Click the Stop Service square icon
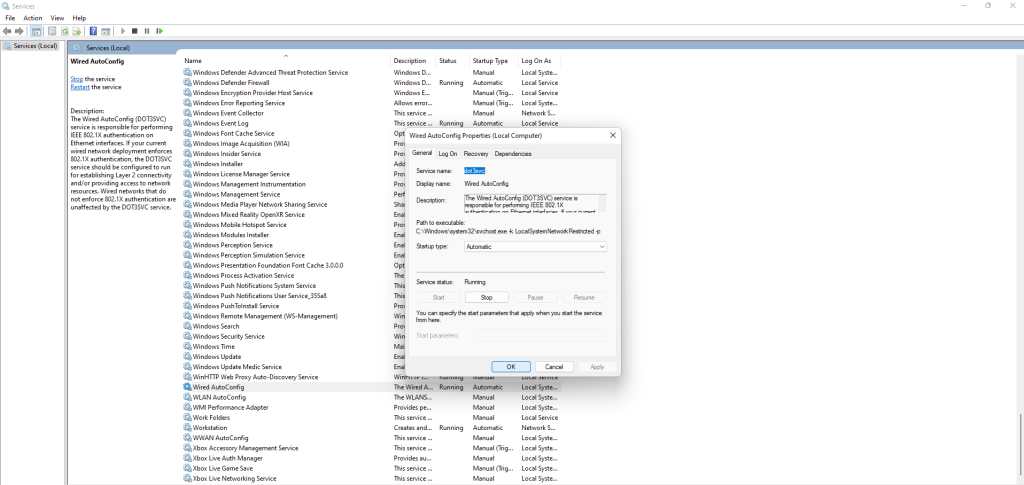 point(135,31)
